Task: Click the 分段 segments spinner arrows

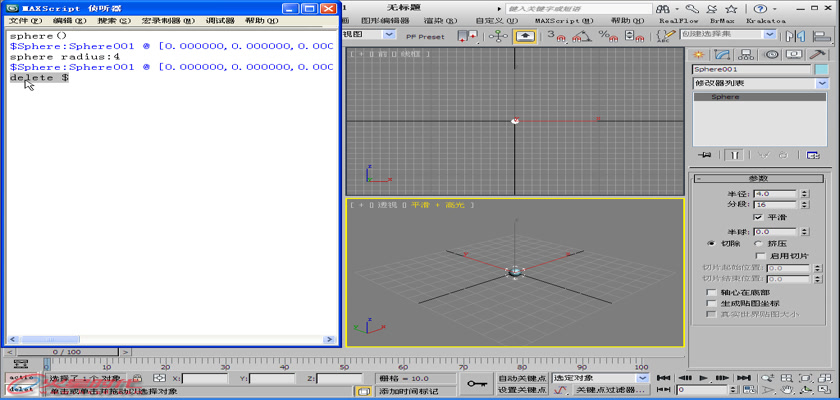Action: point(805,205)
